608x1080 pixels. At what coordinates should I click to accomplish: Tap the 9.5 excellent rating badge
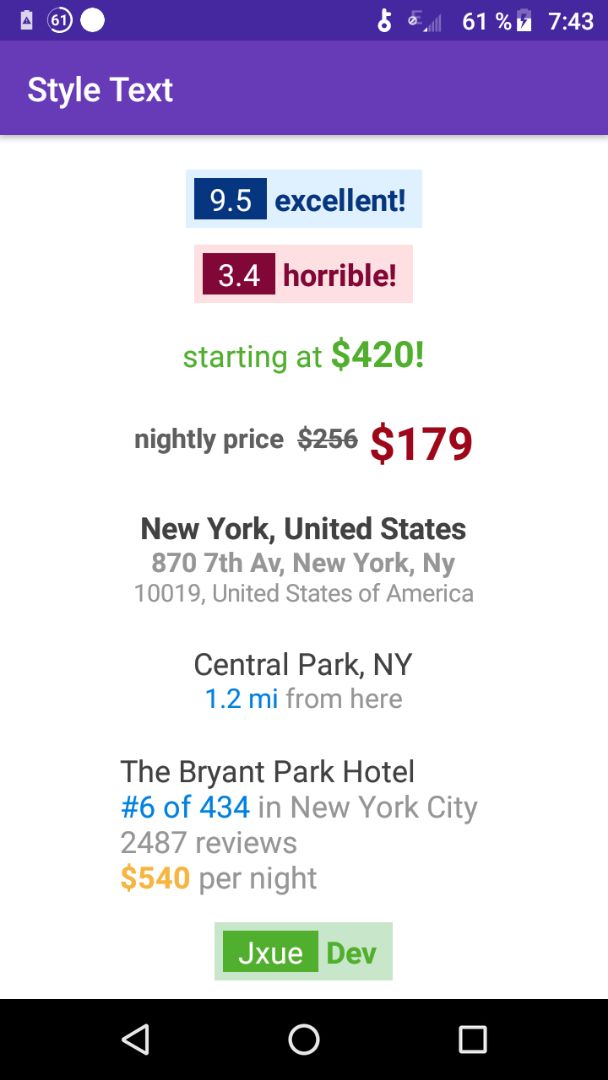[x=303, y=200]
